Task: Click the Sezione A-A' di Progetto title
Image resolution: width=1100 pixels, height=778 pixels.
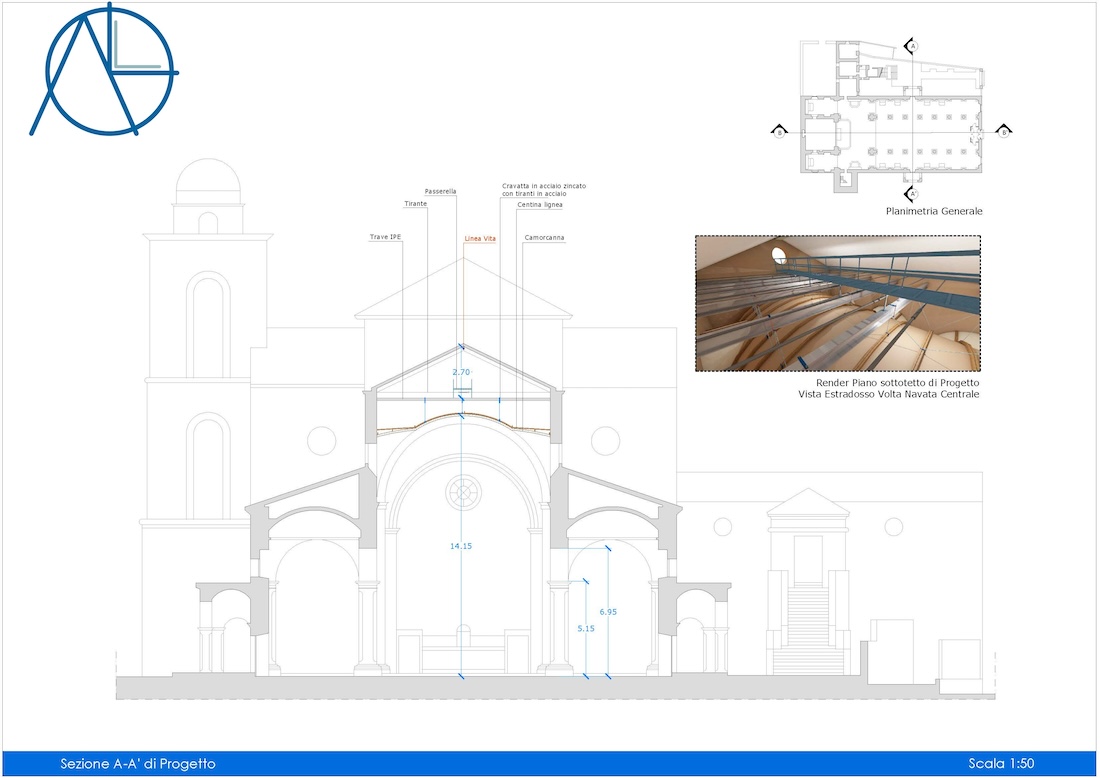Action: click(138, 764)
